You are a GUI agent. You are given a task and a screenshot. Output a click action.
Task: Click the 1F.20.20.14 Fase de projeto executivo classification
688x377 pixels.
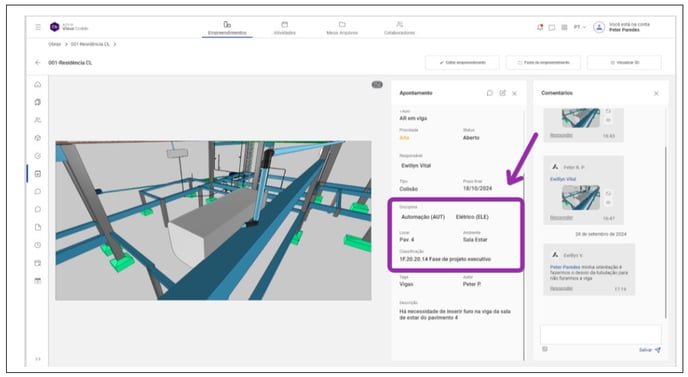coord(445,259)
